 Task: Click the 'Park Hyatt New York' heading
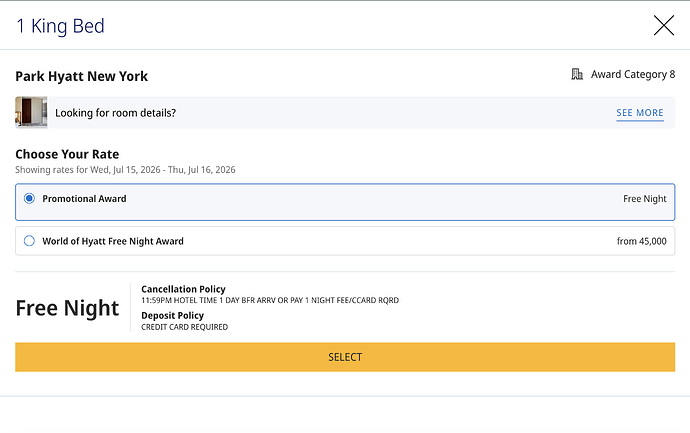[x=81, y=76]
